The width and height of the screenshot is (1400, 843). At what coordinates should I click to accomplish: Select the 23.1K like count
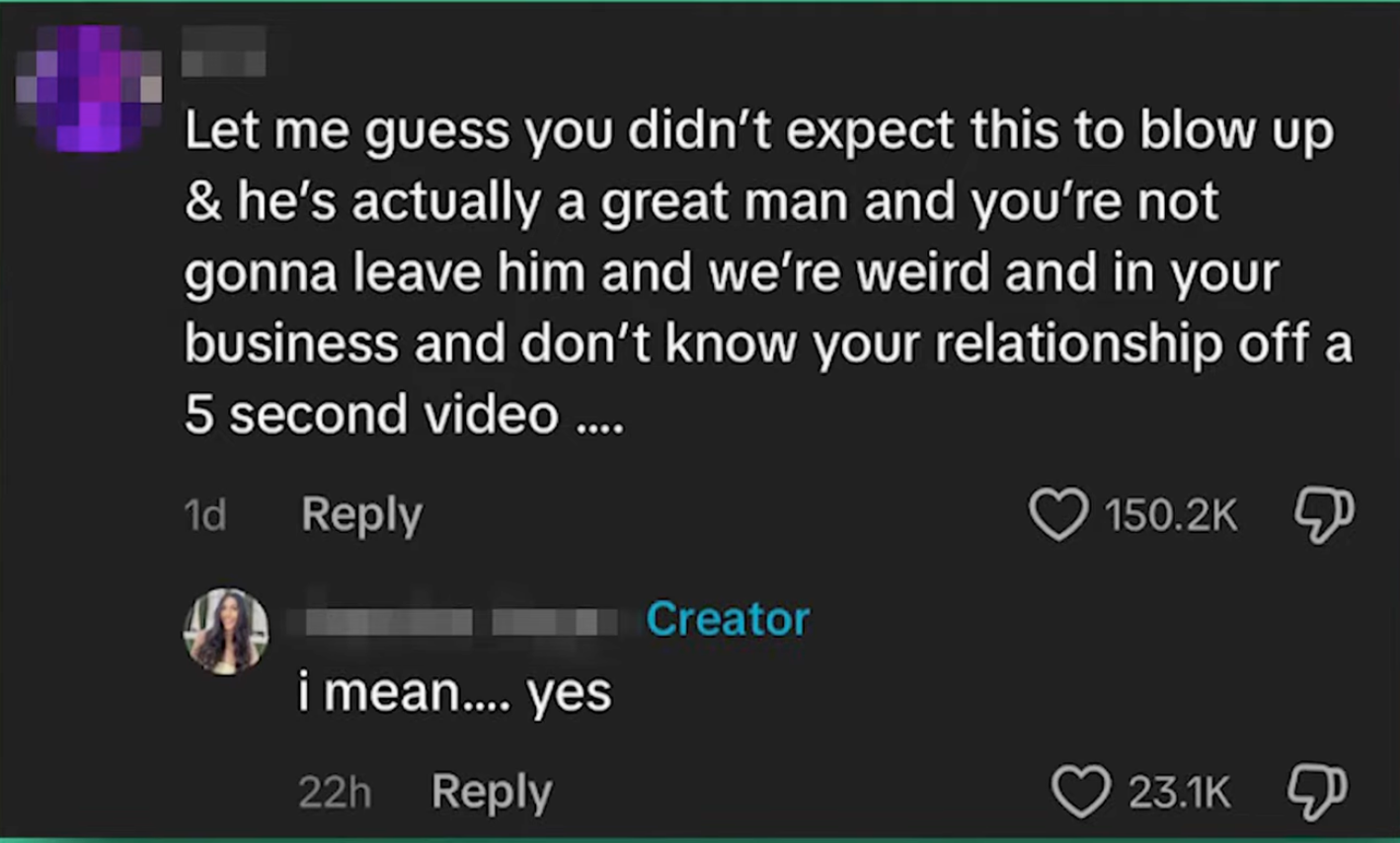point(1179,792)
